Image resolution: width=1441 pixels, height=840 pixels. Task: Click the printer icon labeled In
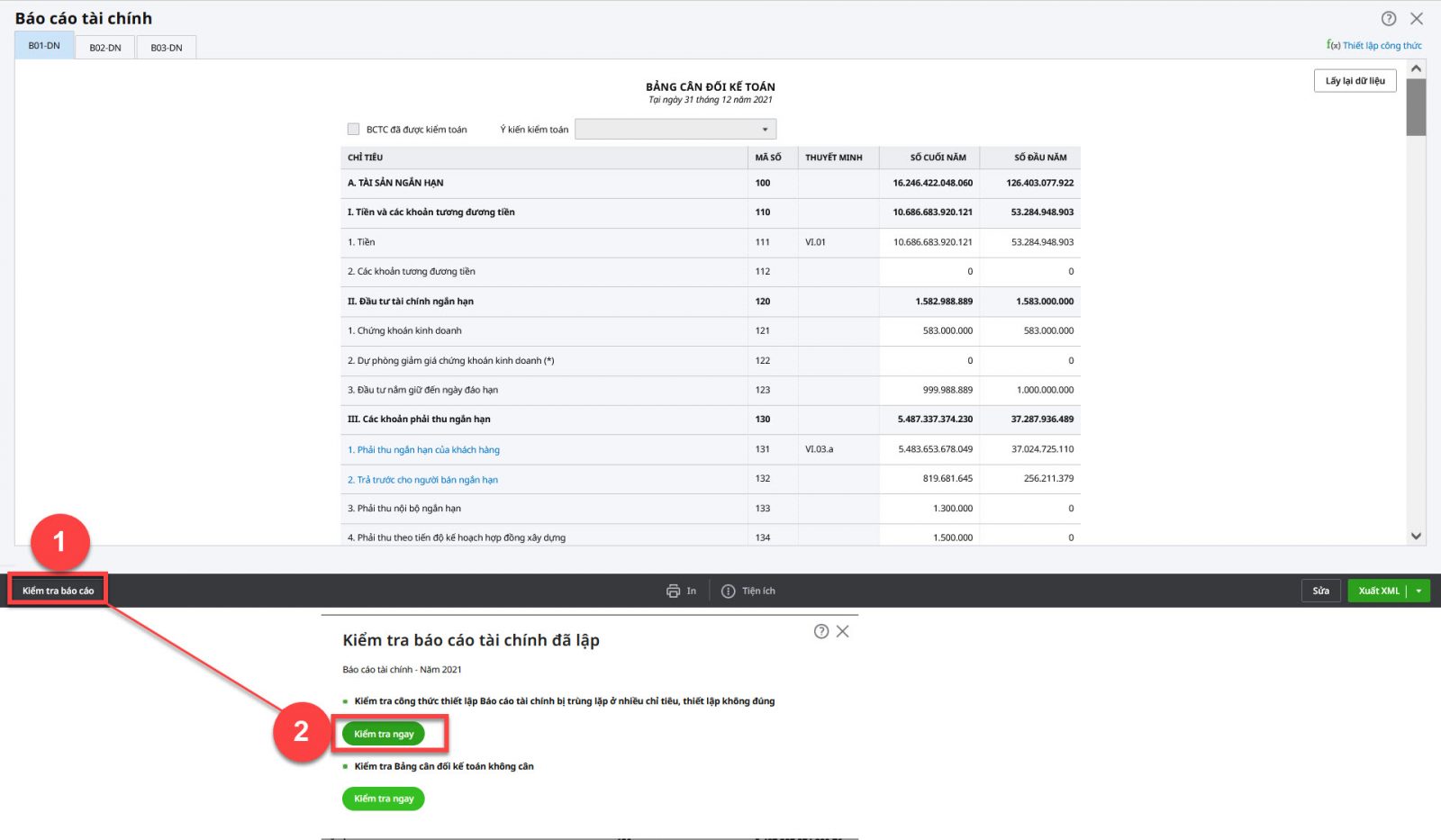pyautogui.click(x=673, y=592)
